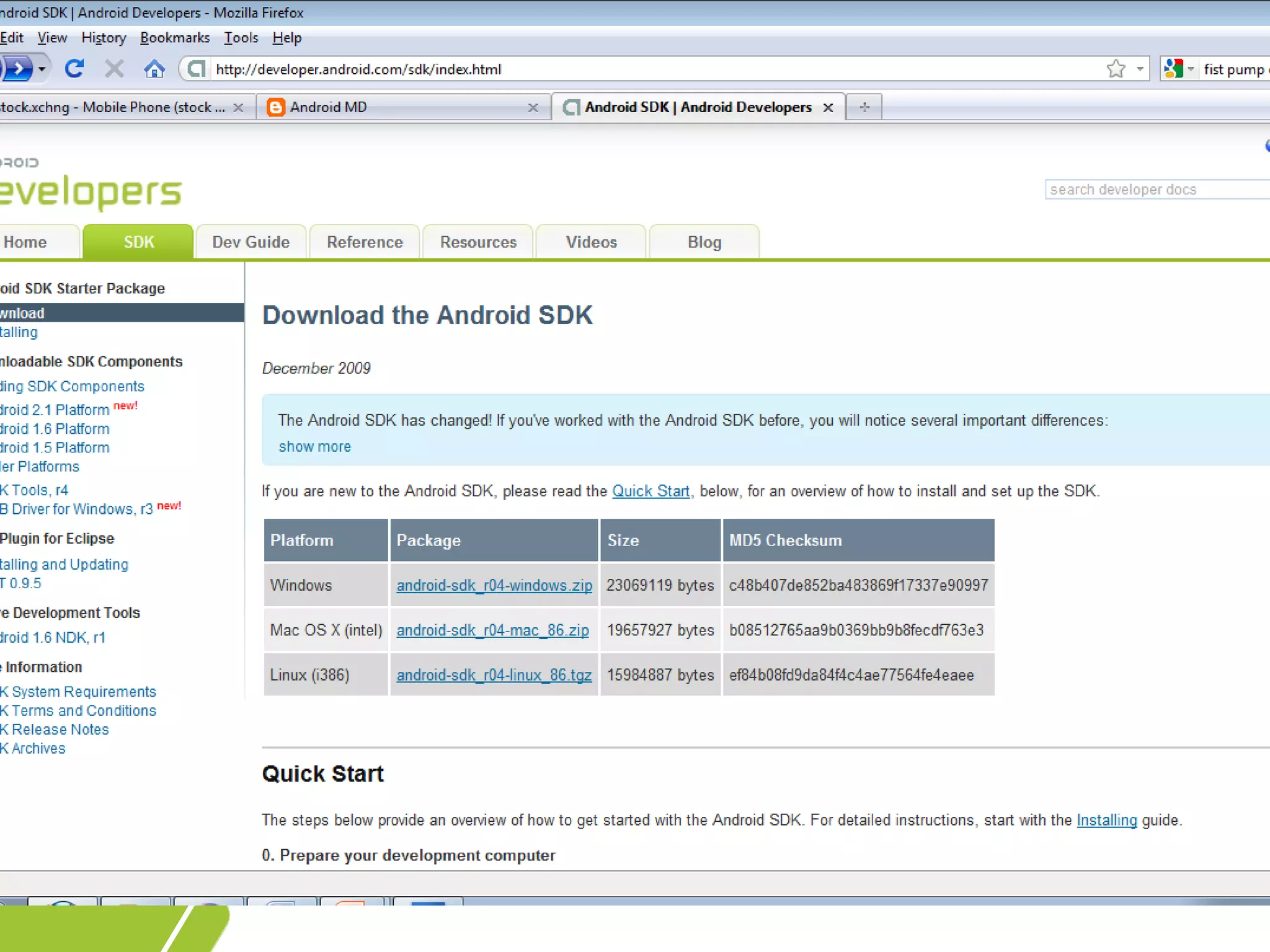Close the stock.xchng Mobile Phone tab
This screenshot has height=952, width=1270.
[x=238, y=108]
